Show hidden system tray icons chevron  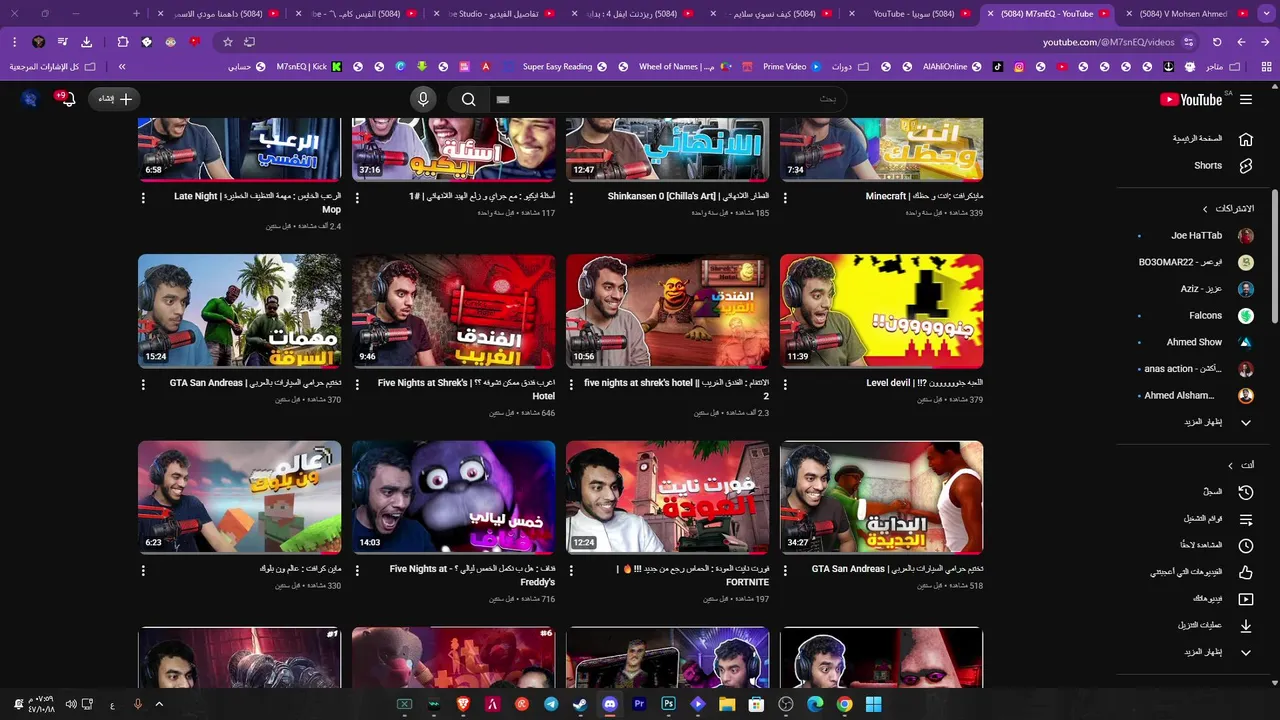[x=158, y=704]
